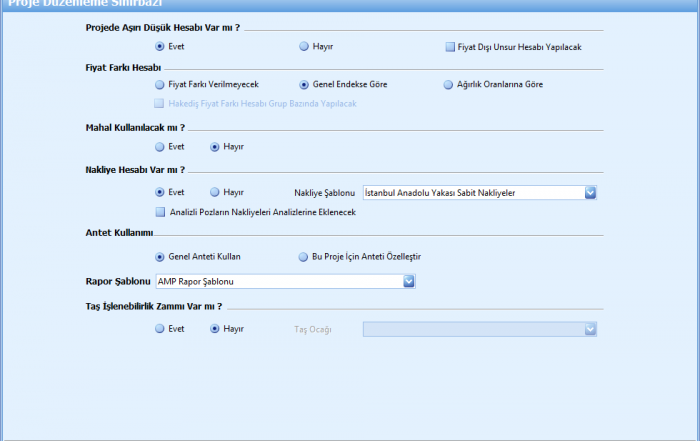This screenshot has height=441, width=700.
Task: Tick Analizli Pozların Nakliyeleri Analizlerine Eklenecek
Action: (160, 212)
